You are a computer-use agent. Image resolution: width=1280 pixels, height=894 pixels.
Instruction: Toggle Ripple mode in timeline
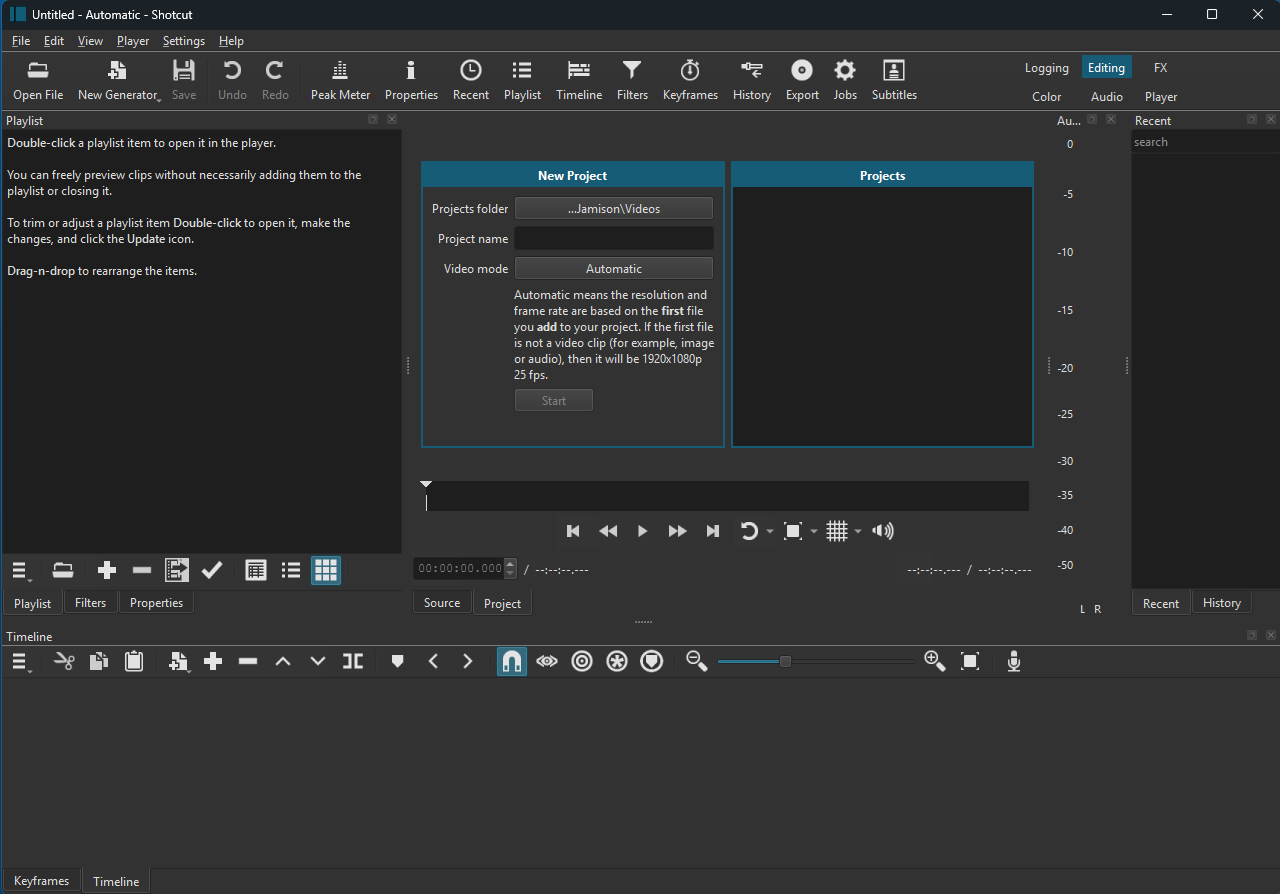click(x=582, y=661)
